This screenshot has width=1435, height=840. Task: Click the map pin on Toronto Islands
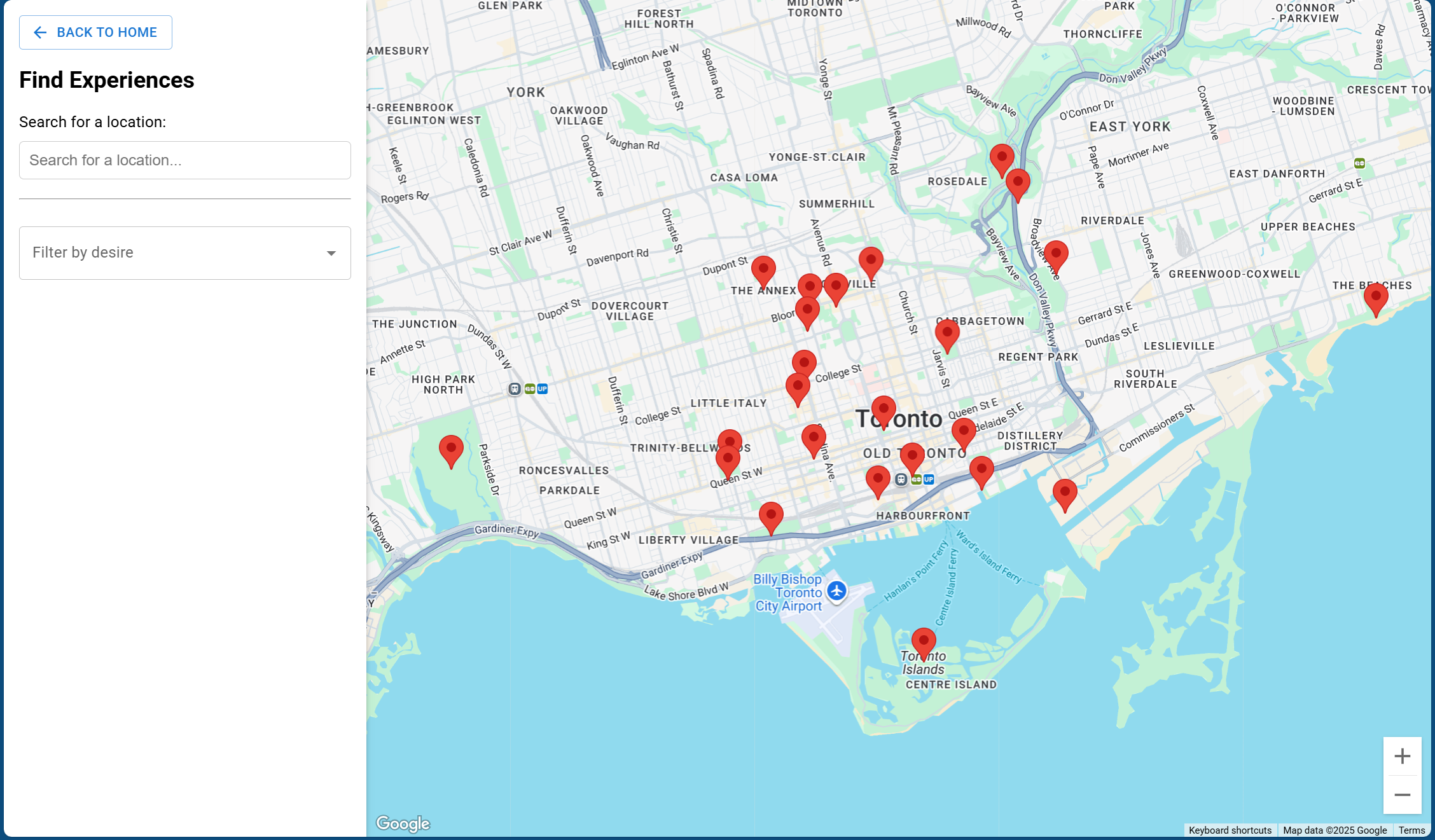923,642
